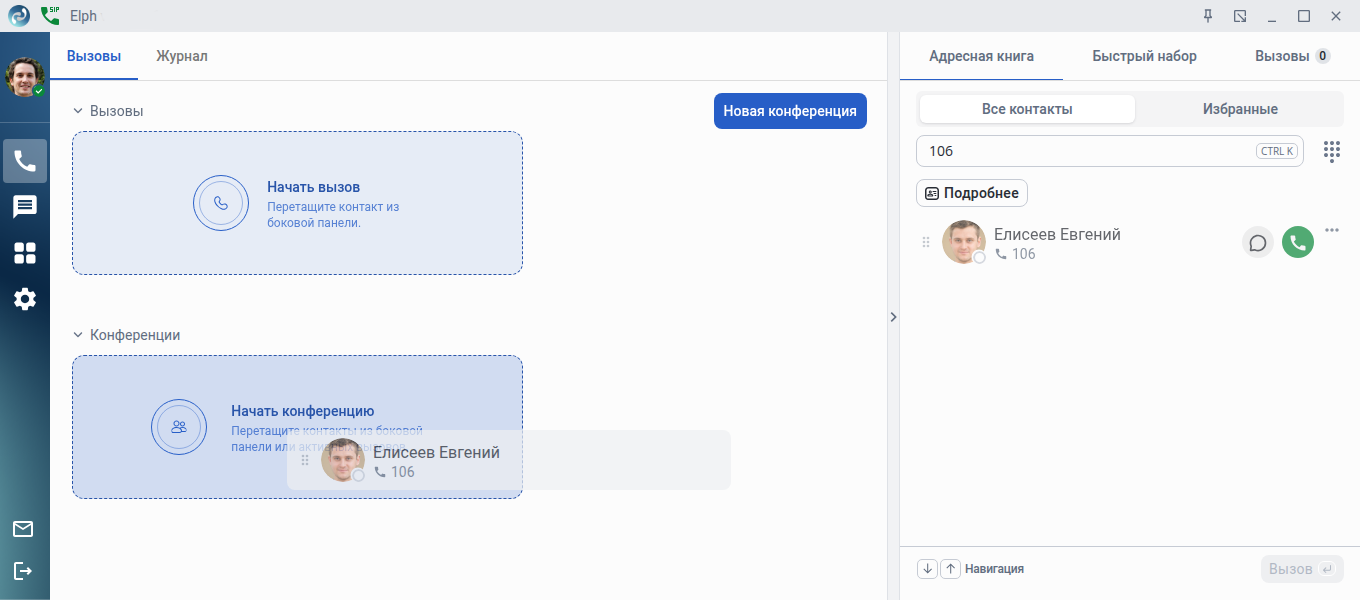Open the apps grid sidebar icon
The width and height of the screenshot is (1360, 600).
pos(25,253)
